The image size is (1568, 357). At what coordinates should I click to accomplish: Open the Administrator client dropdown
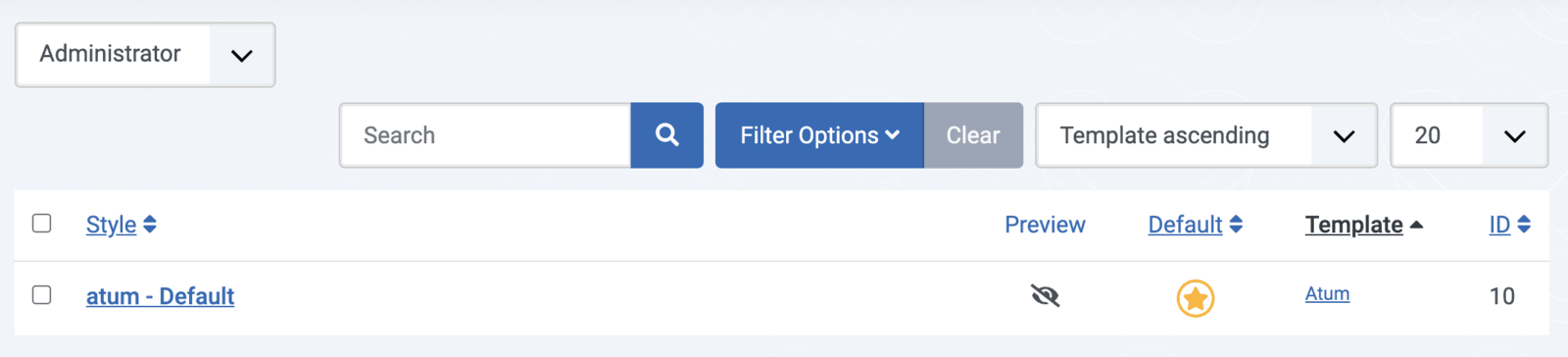[x=145, y=55]
